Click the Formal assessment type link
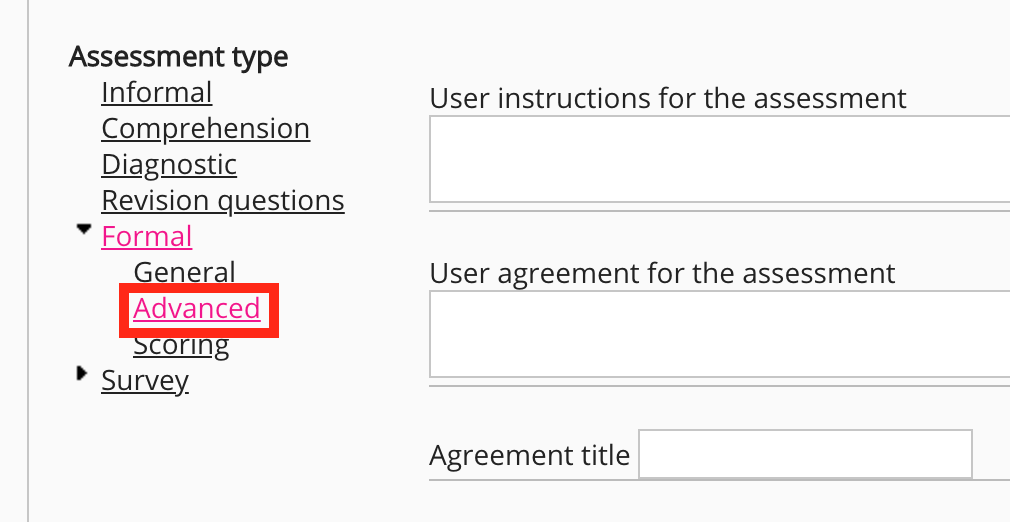 tap(147, 237)
